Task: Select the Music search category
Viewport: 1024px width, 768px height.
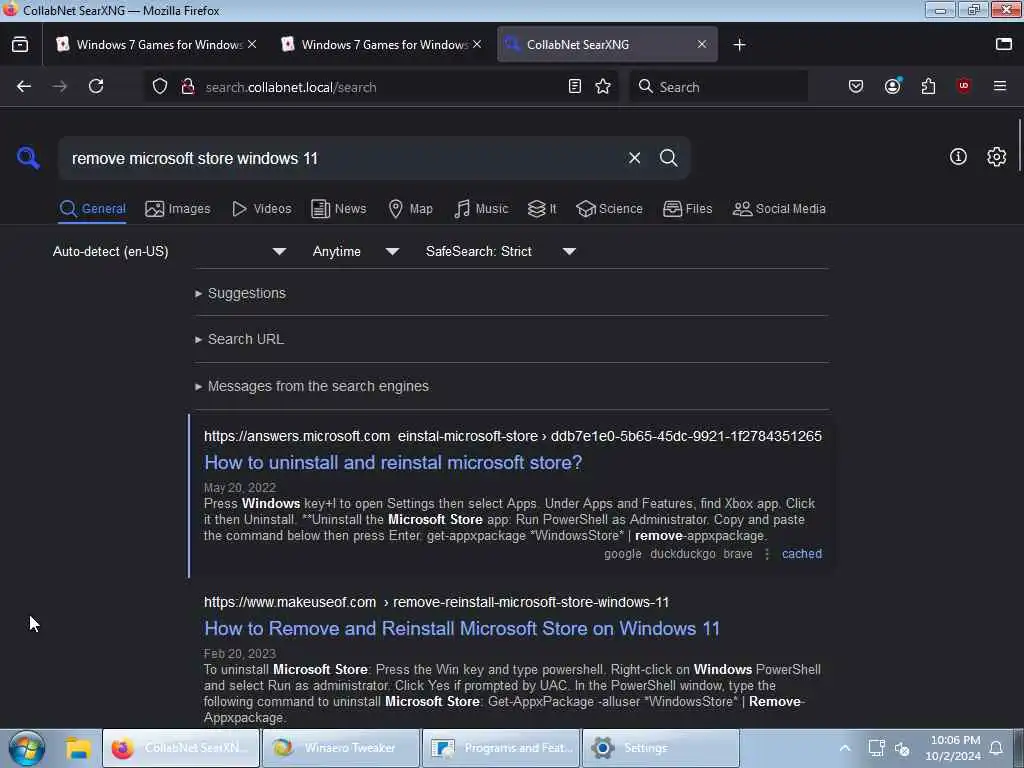Action: [x=481, y=208]
